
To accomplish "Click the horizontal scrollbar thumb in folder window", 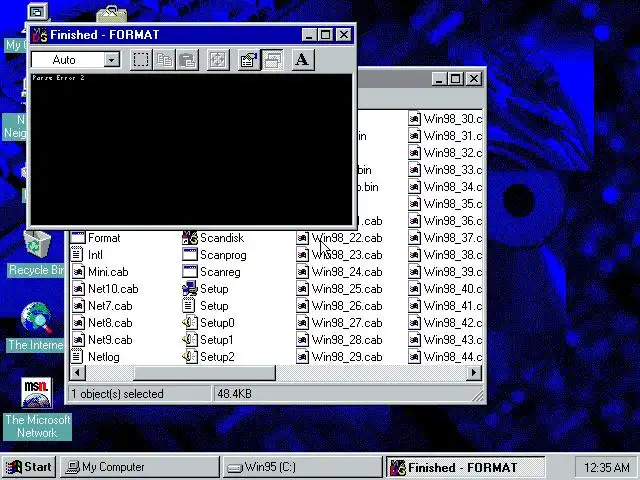I will pos(204,373).
